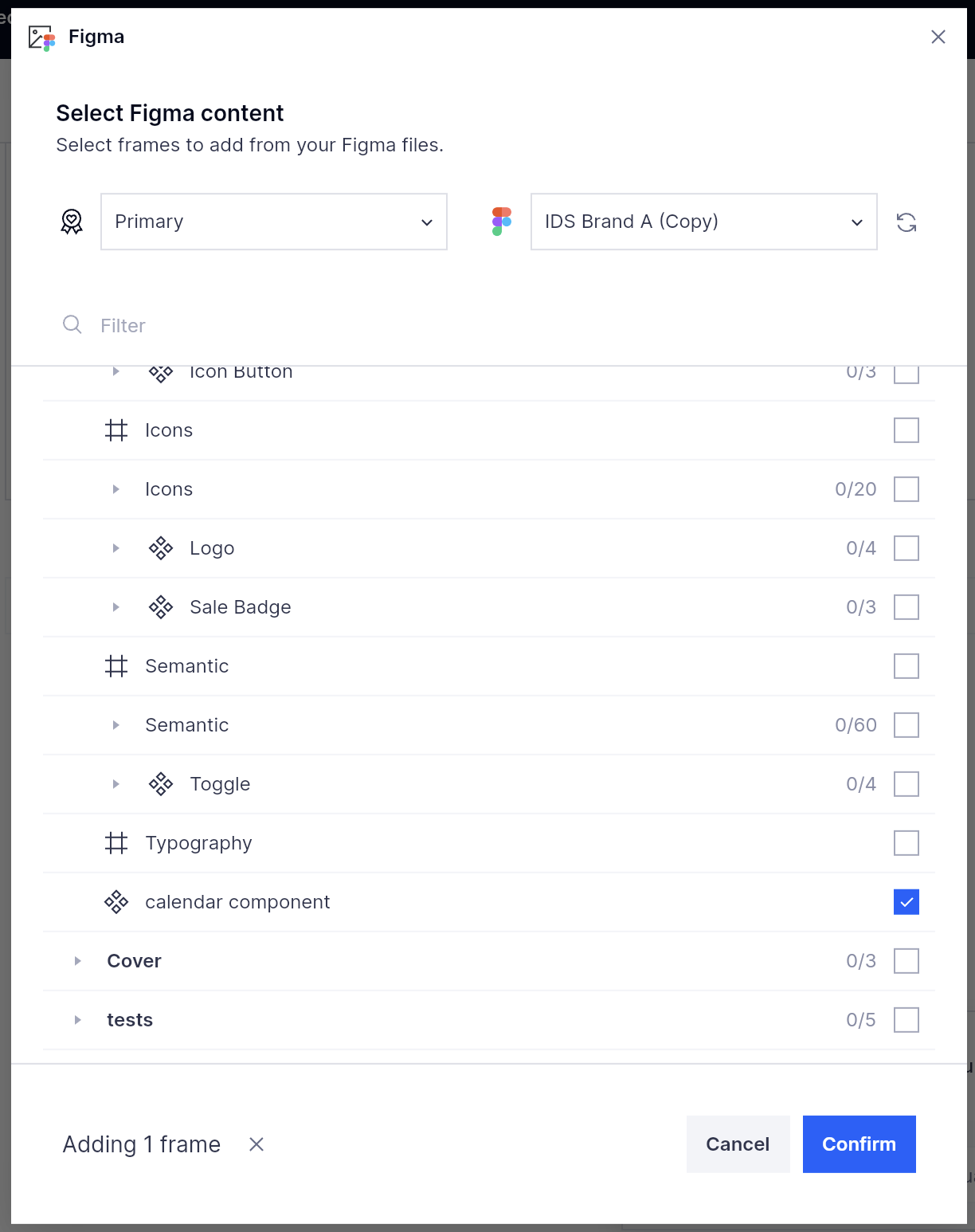Remove the Adding 1 frame selection
The height and width of the screenshot is (1232, 975).
point(256,1144)
